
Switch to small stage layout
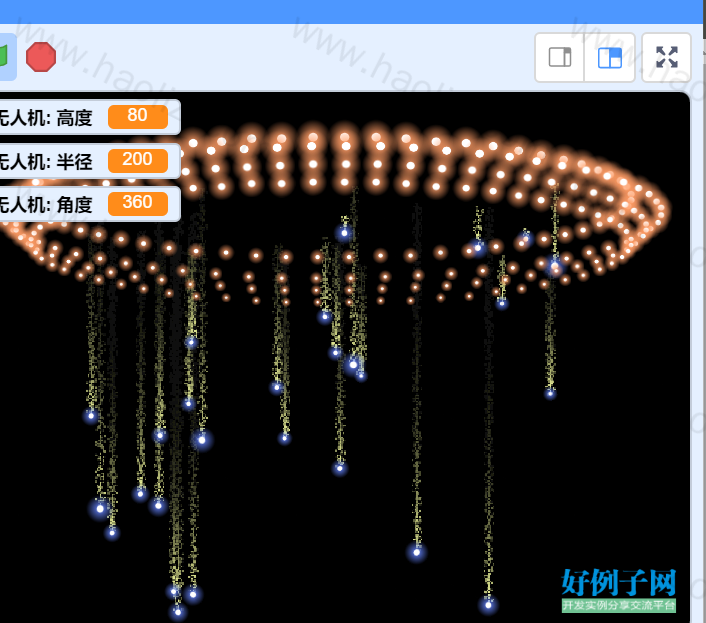[x=560, y=57]
